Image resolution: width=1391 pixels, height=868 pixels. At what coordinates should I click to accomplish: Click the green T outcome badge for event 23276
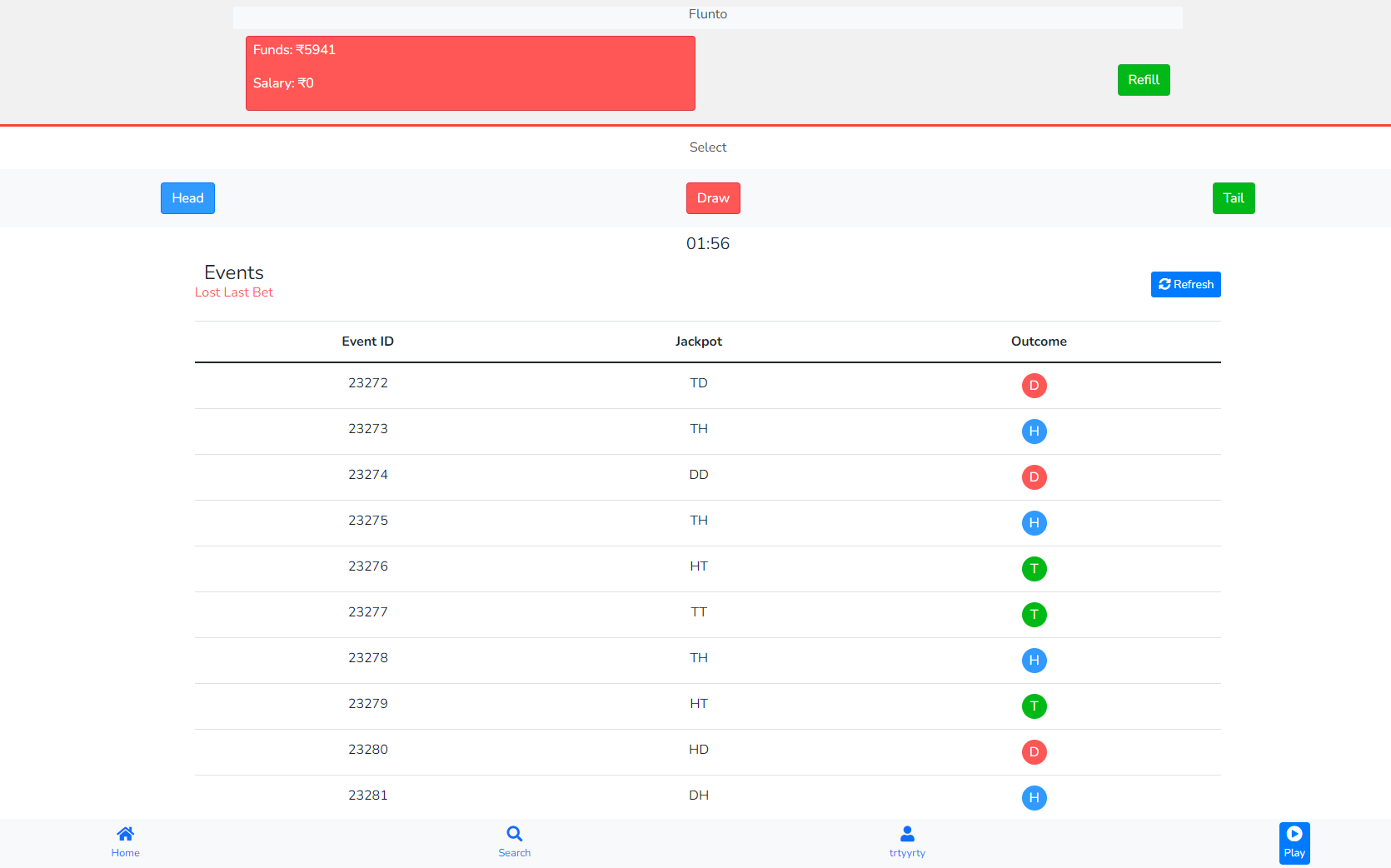pyautogui.click(x=1035, y=569)
